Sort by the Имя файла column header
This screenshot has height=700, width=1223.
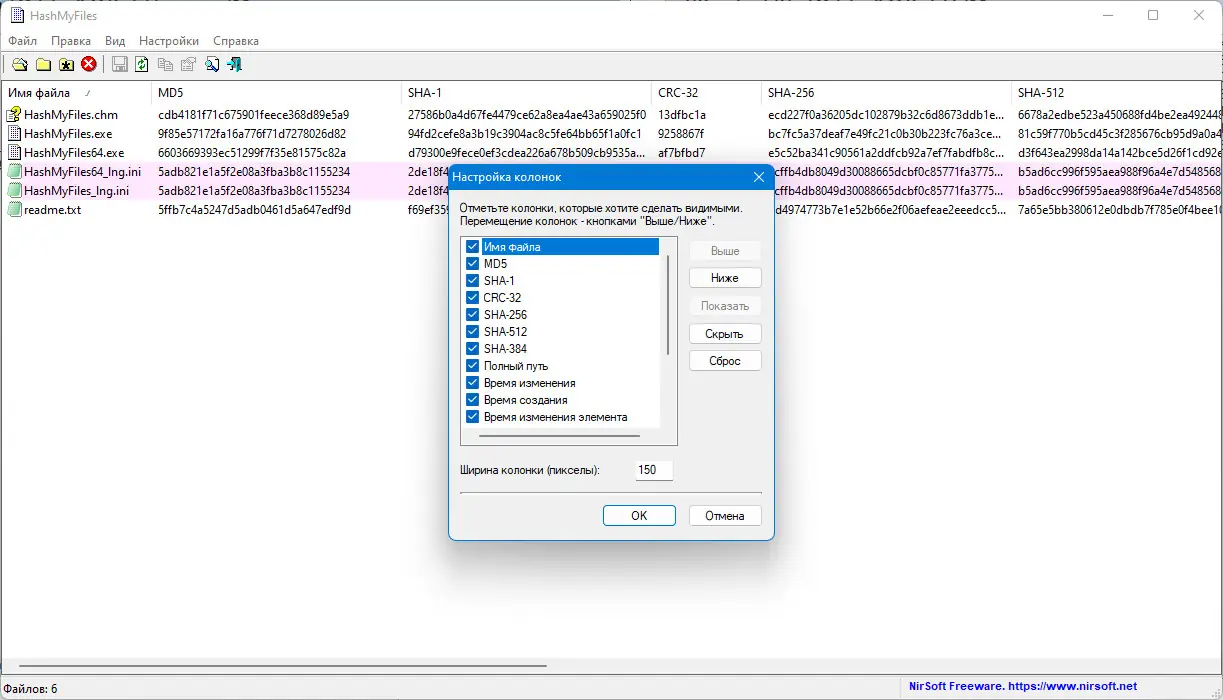click(76, 93)
